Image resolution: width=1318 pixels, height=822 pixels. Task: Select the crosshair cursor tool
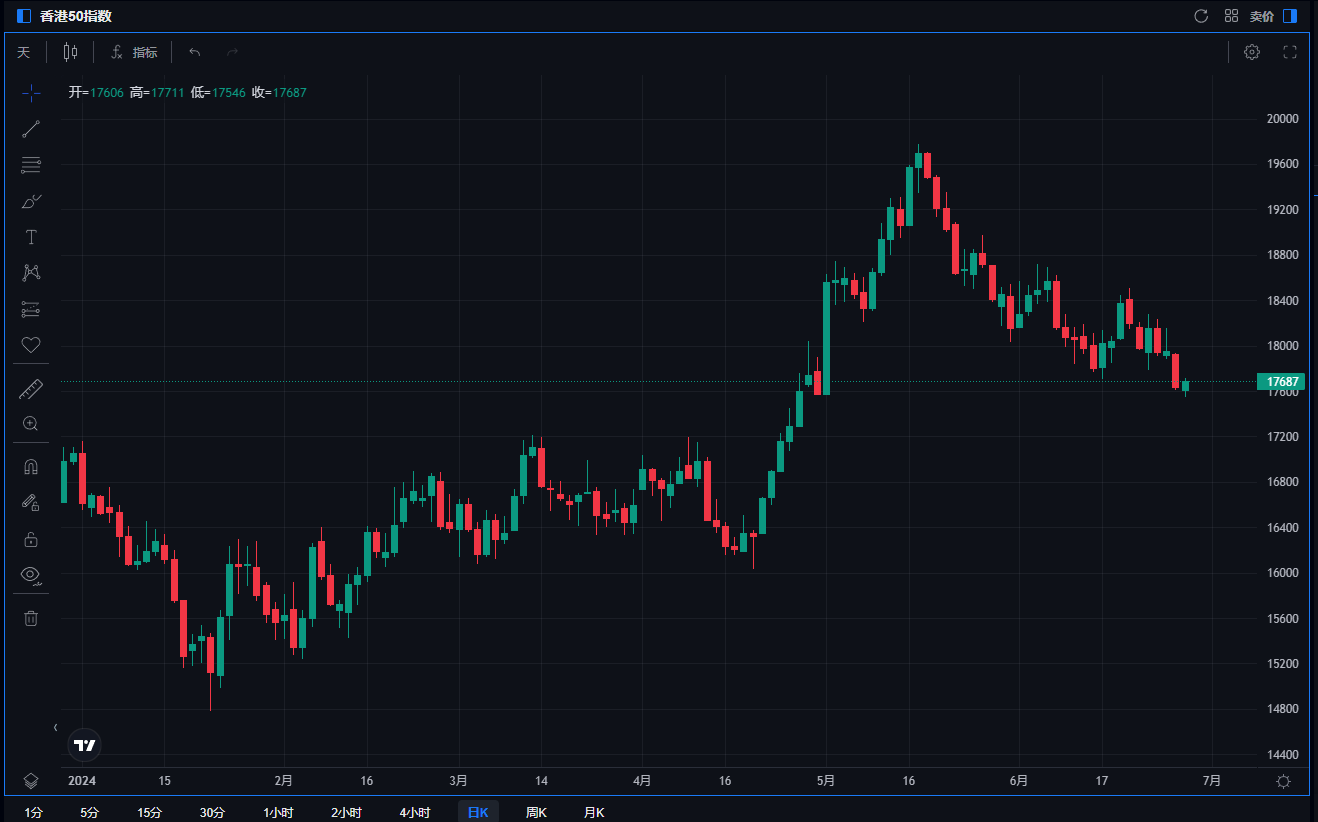point(31,93)
